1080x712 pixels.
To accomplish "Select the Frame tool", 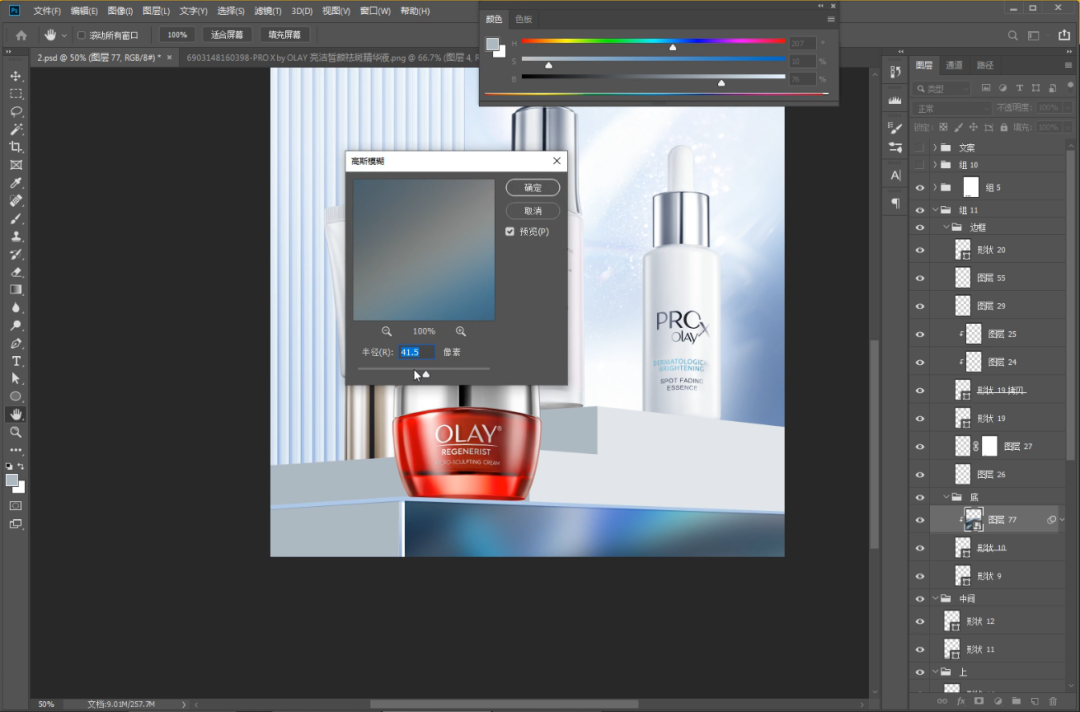I will [x=16, y=165].
